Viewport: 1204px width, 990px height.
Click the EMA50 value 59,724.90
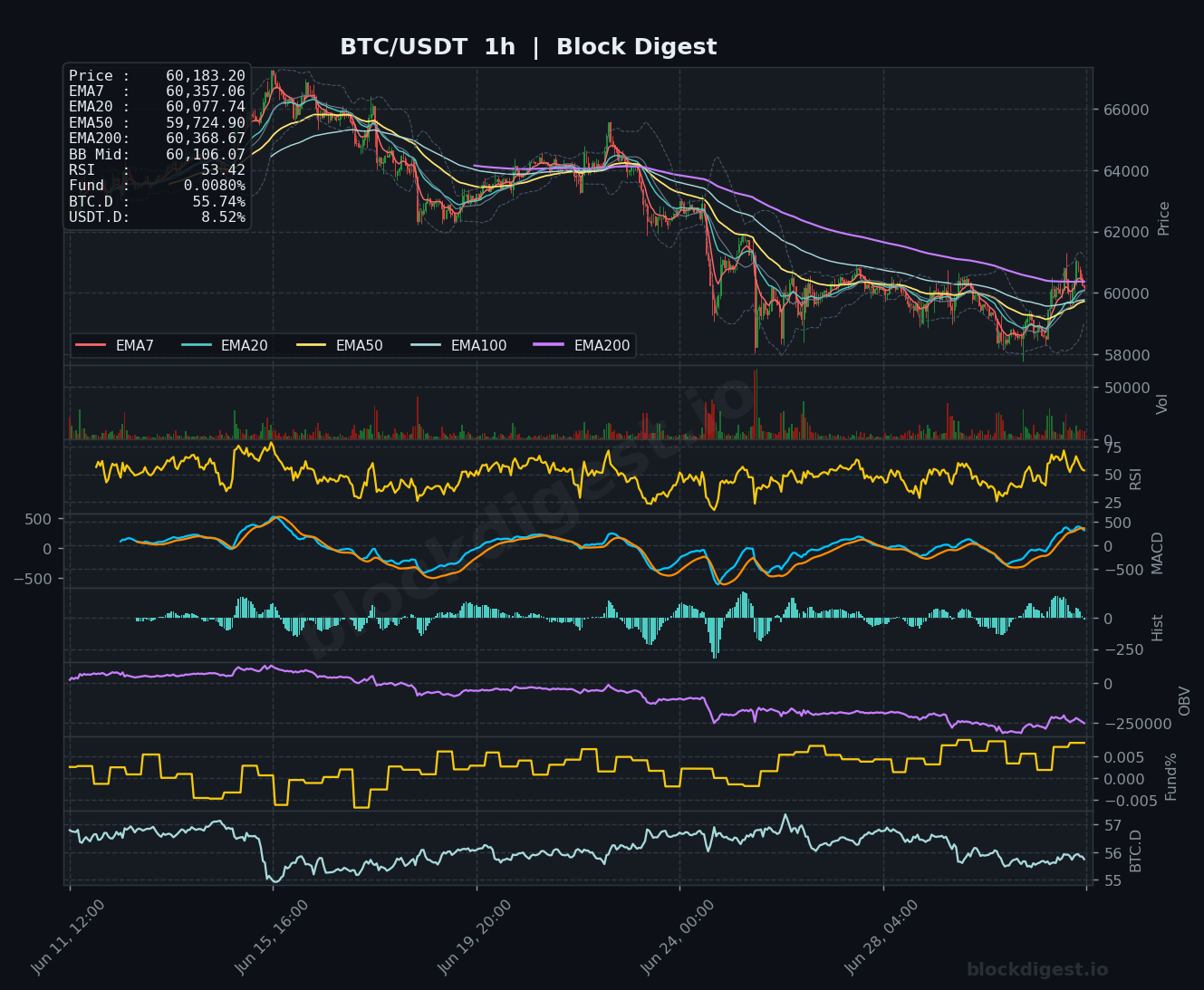point(206,122)
